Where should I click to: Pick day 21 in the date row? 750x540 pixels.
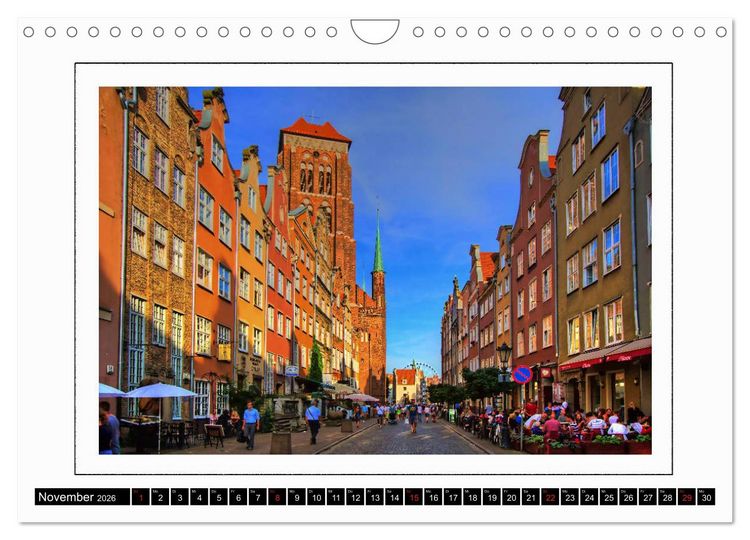(x=531, y=496)
